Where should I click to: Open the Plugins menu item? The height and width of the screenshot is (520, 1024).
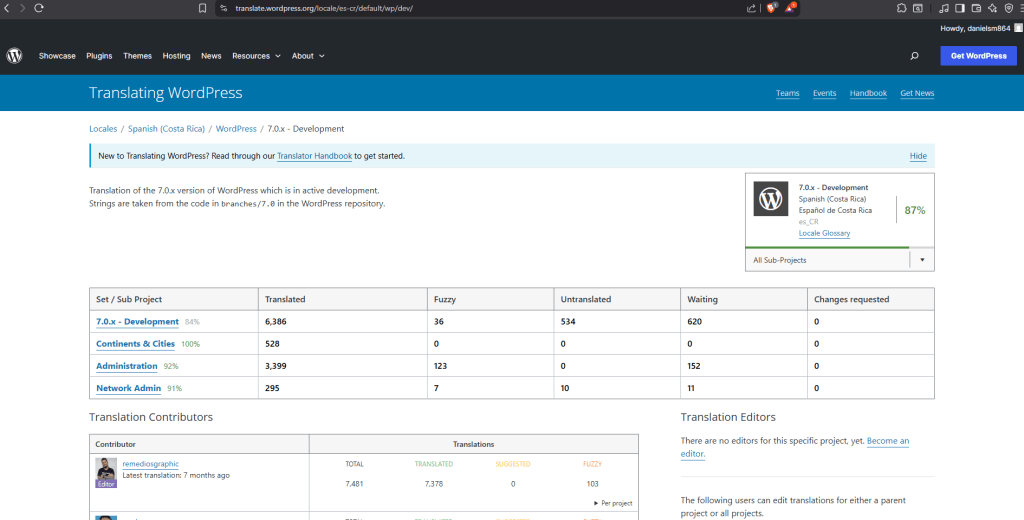point(99,56)
